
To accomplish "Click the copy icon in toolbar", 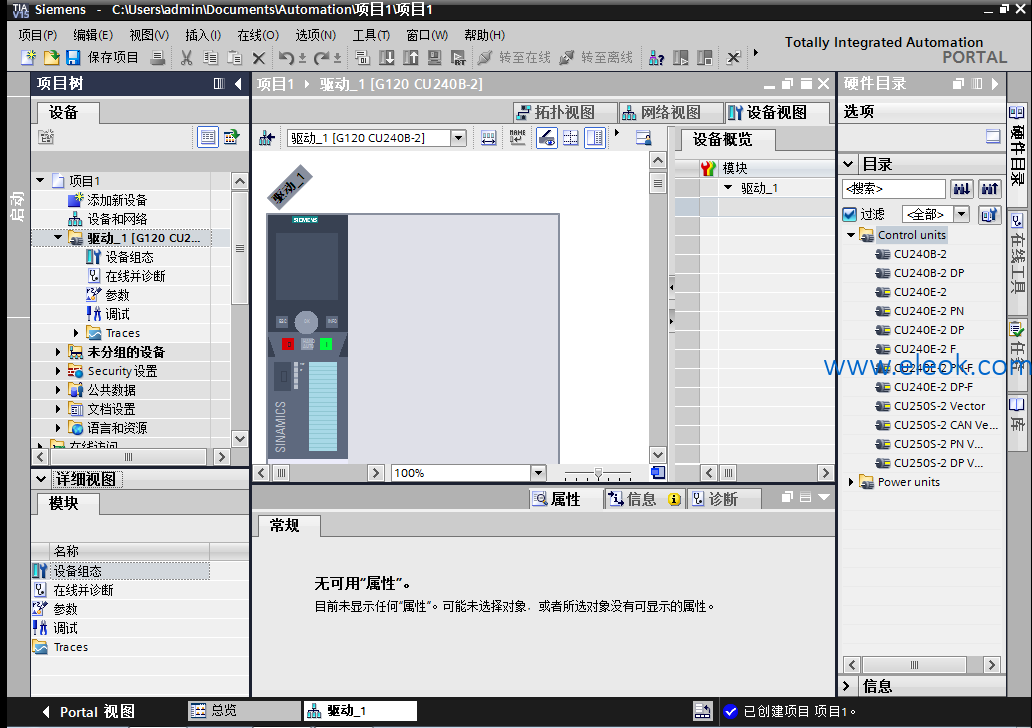I will coord(211,58).
